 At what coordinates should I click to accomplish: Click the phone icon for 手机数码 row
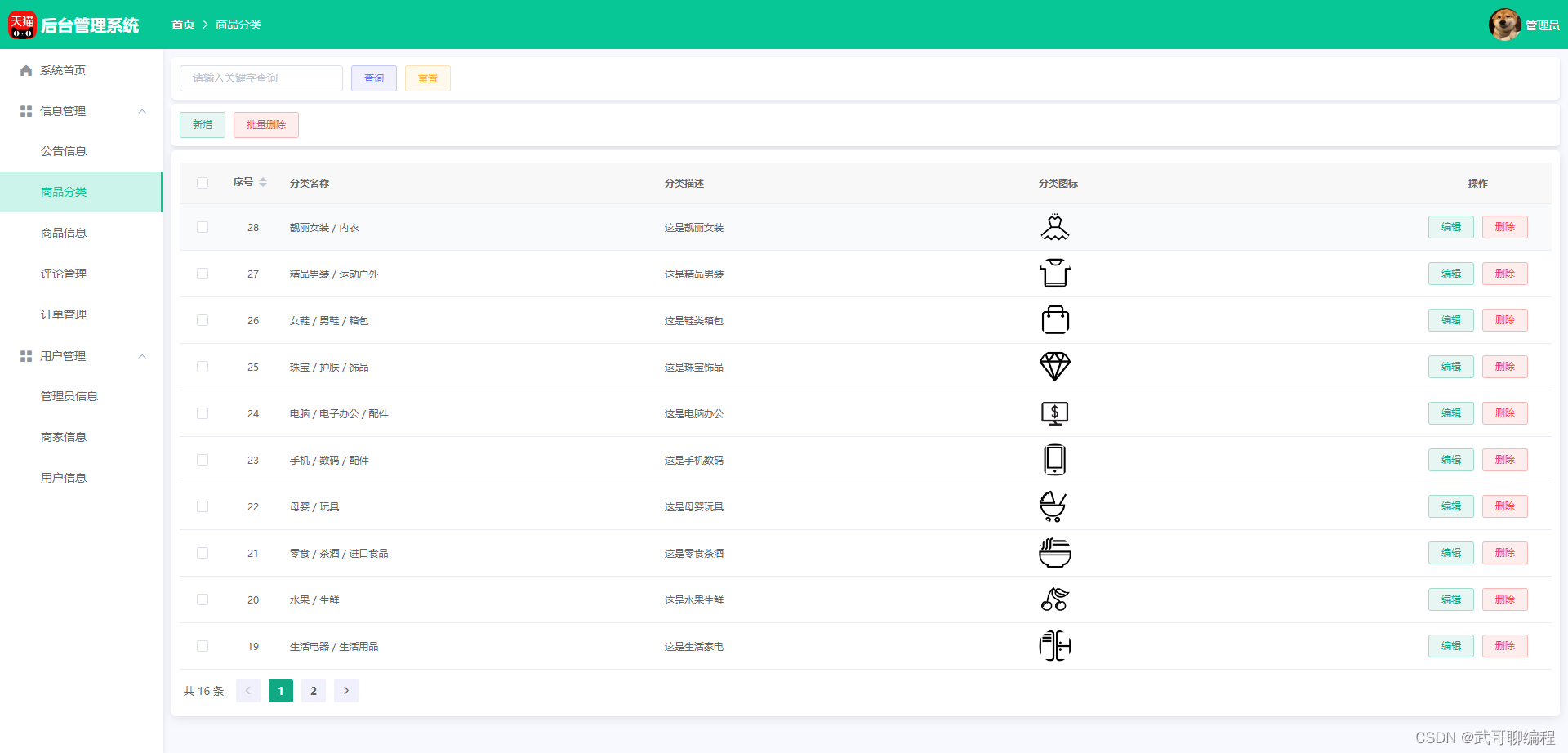pyautogui.click(x=1054, y=459)
